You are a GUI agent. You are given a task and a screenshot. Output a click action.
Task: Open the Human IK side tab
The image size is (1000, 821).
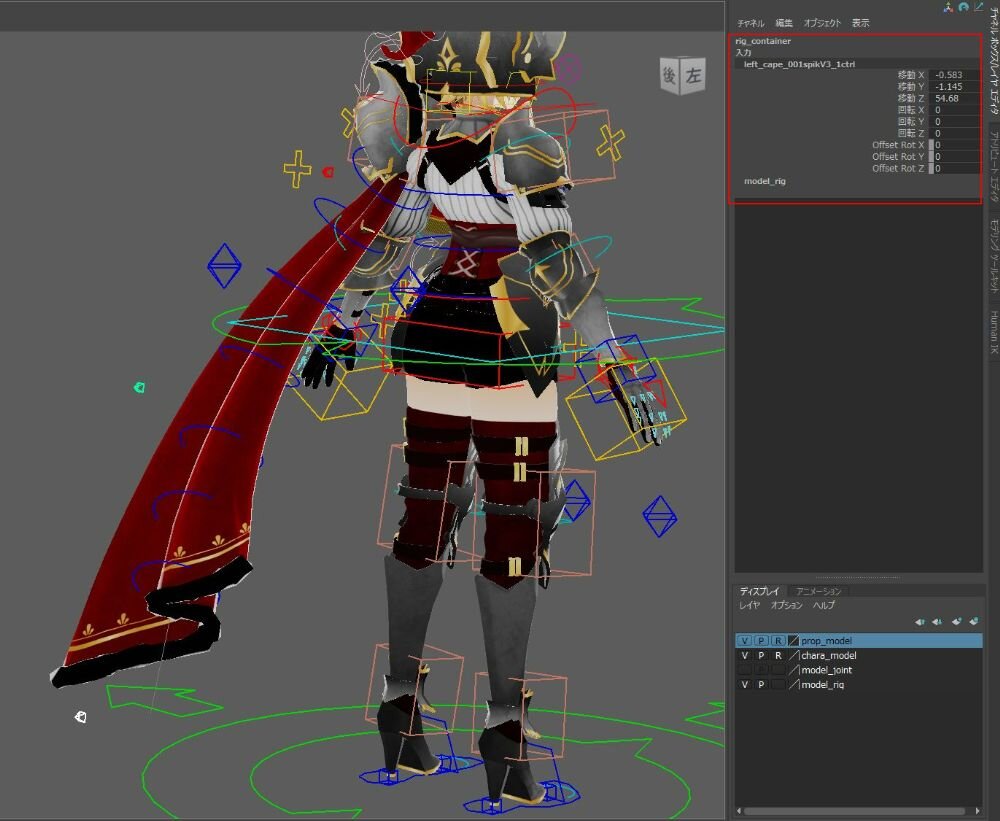click(x=993, y=331)
